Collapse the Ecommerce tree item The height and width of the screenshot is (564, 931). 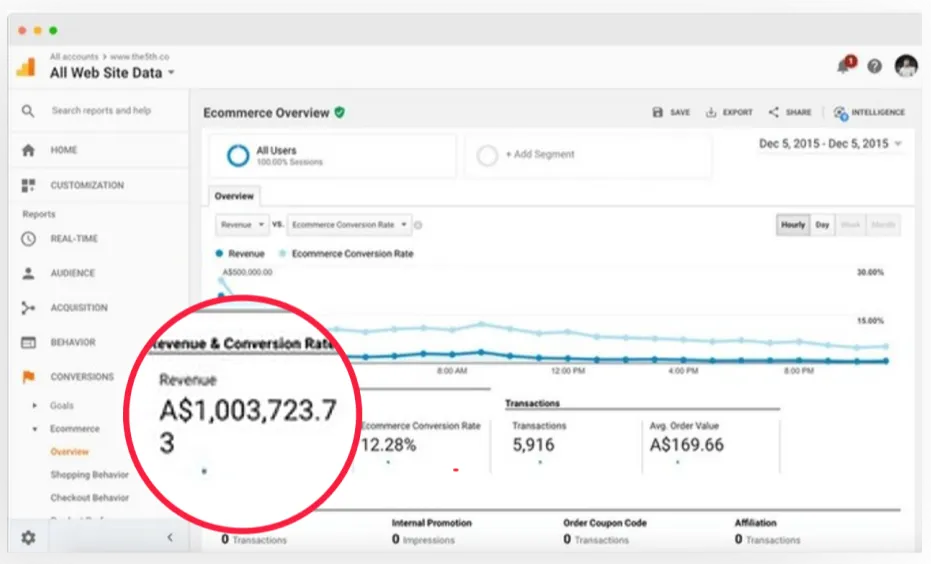click(x=34, y=429)
